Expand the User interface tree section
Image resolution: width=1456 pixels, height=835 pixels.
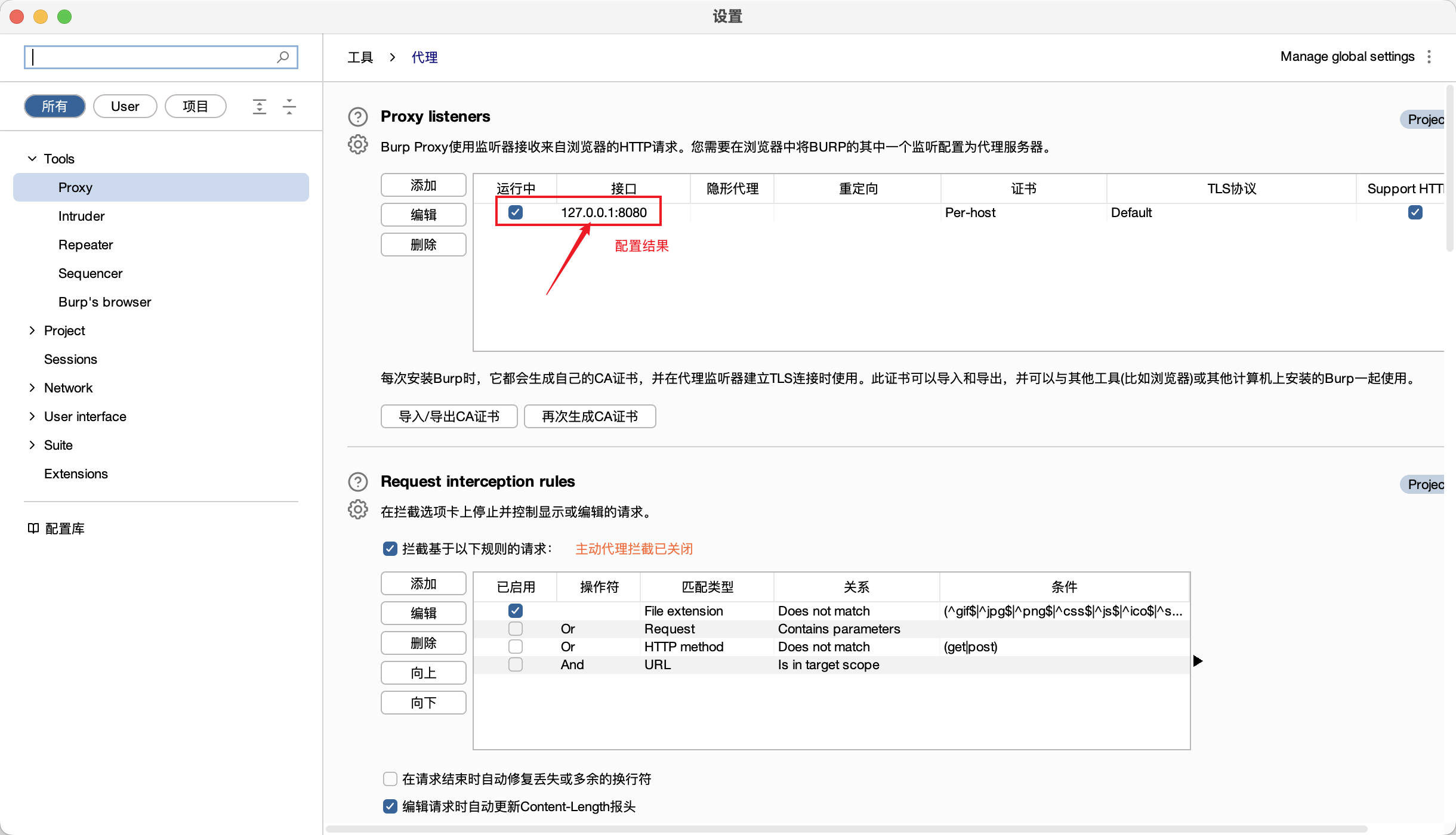[x=32, y=416]
